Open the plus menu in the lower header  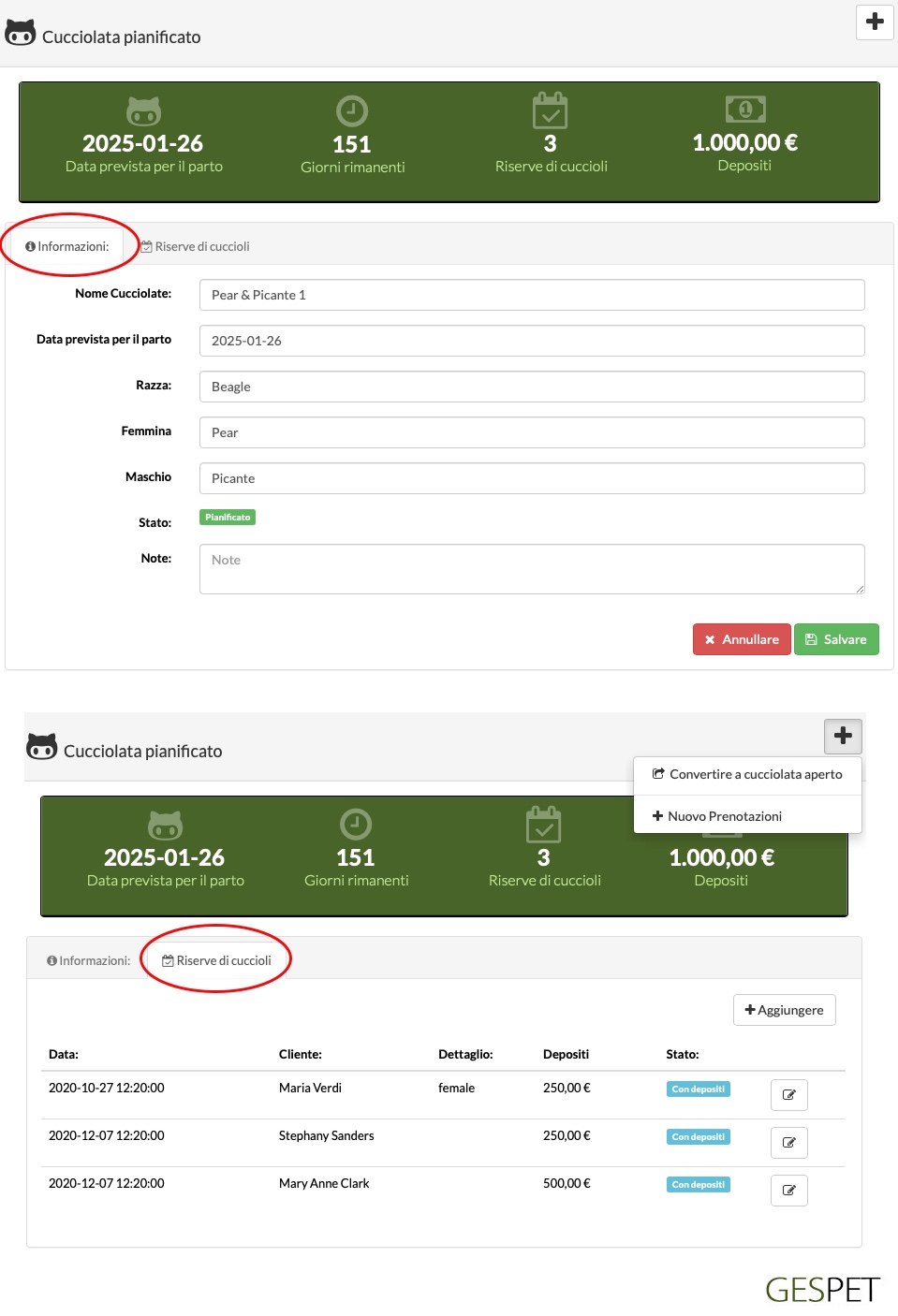click(x=843, y=736)
